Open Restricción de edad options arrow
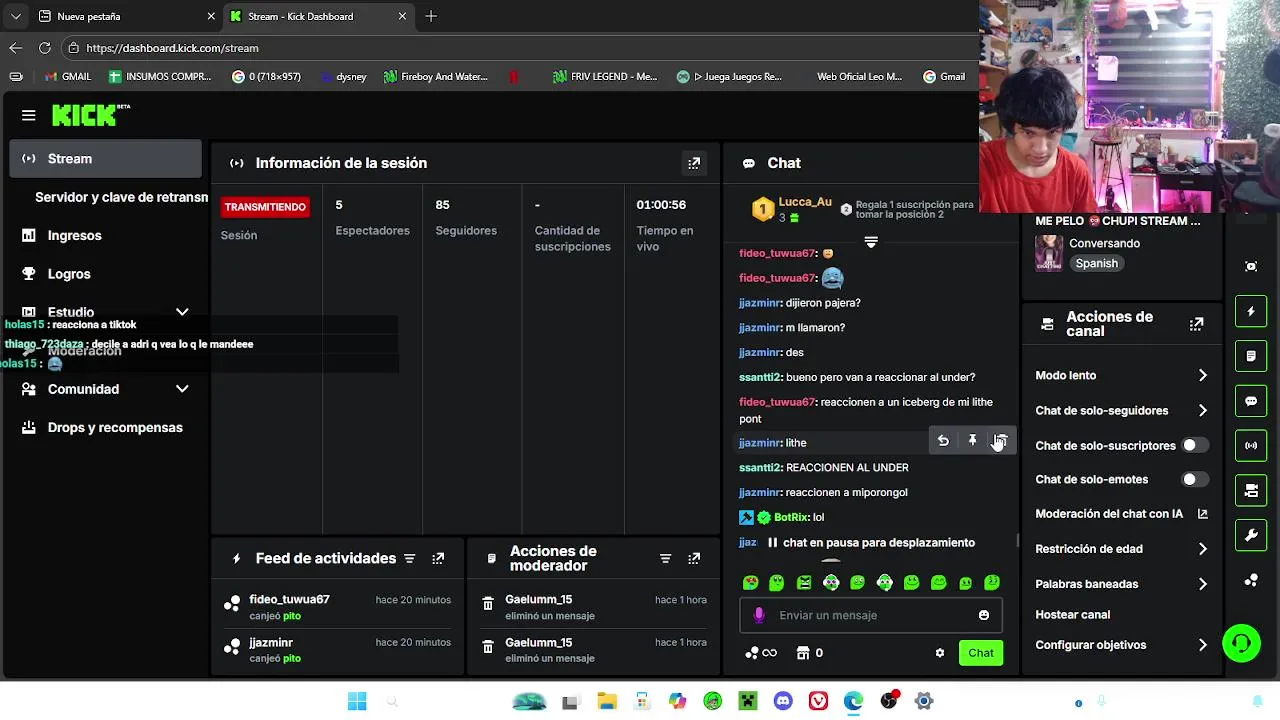1280x720 pixels. [x=1202, y=549]
